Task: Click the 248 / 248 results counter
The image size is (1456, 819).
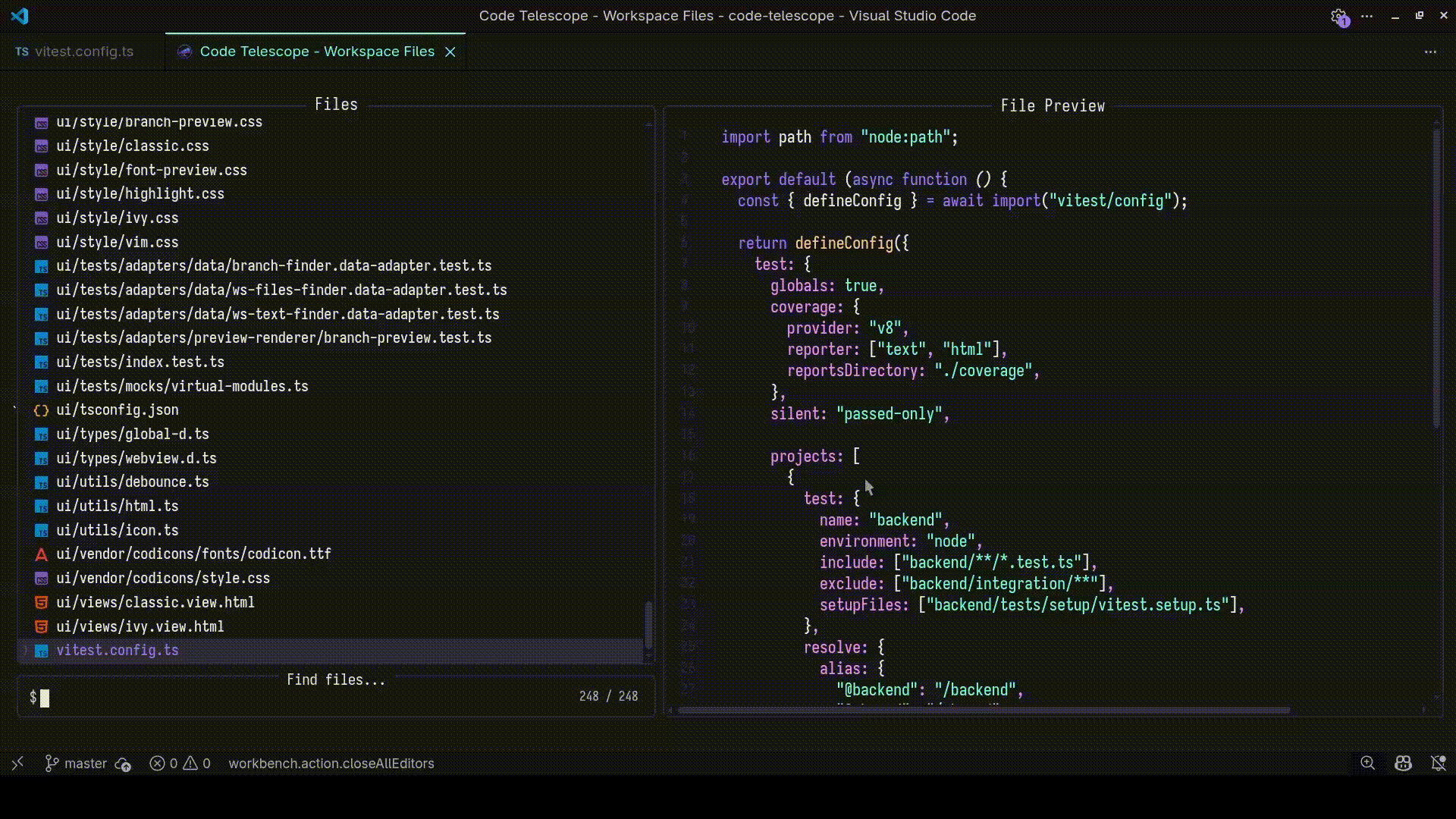Action: [608, 696]
